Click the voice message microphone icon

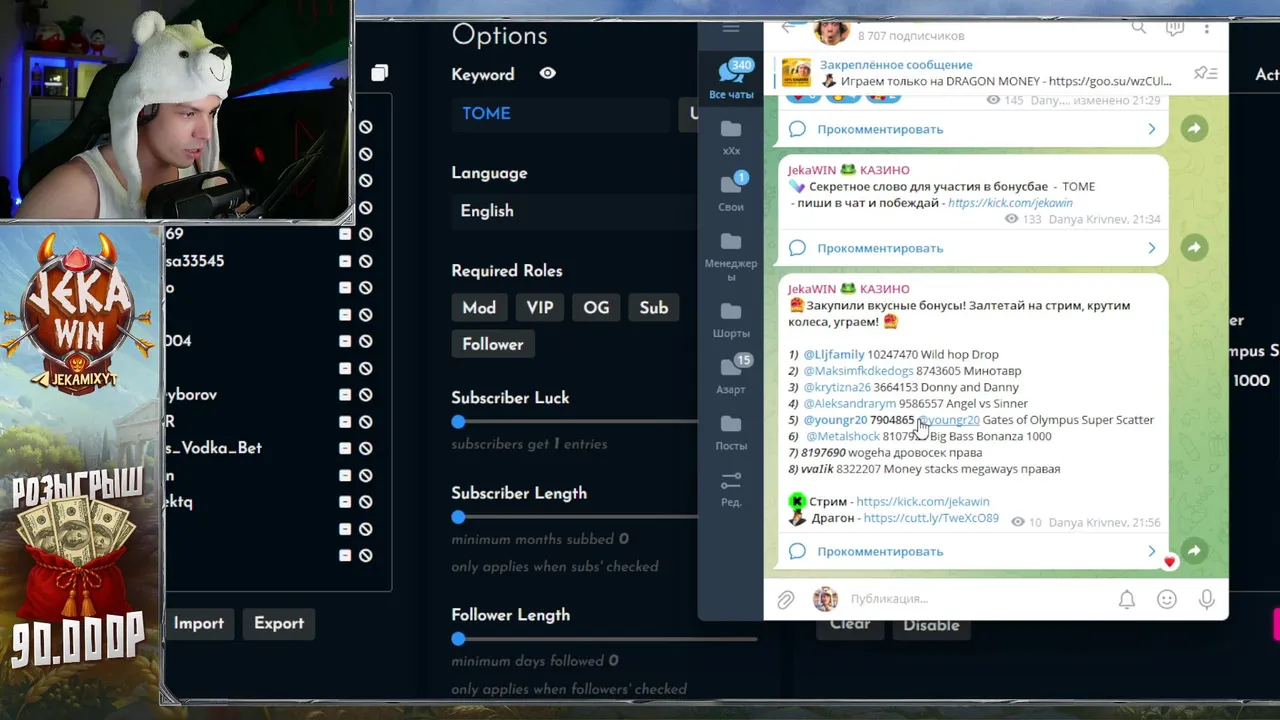pos(1207,599)
